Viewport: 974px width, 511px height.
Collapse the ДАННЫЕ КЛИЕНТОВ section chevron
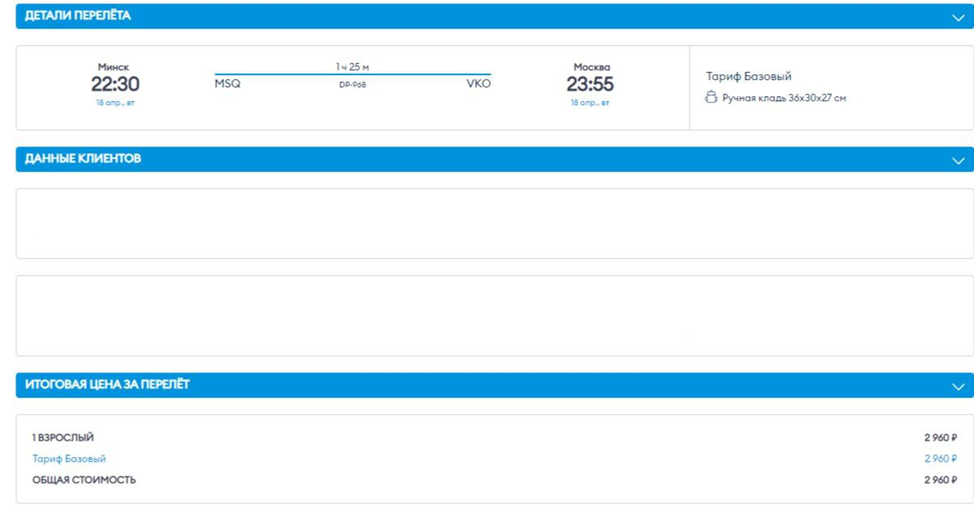pos(958,161)
